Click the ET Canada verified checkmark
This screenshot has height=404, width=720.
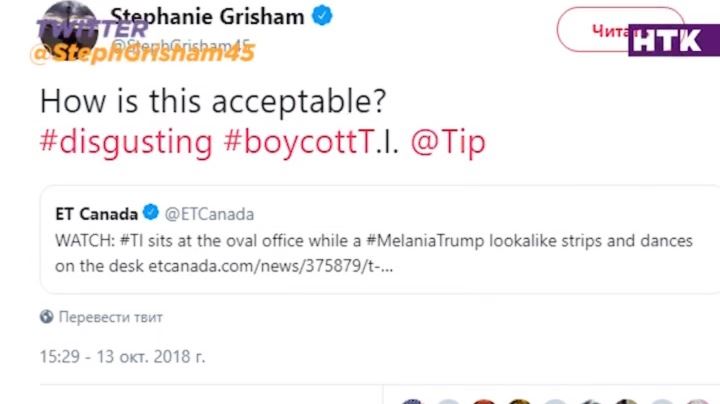(x=150, y=214)
